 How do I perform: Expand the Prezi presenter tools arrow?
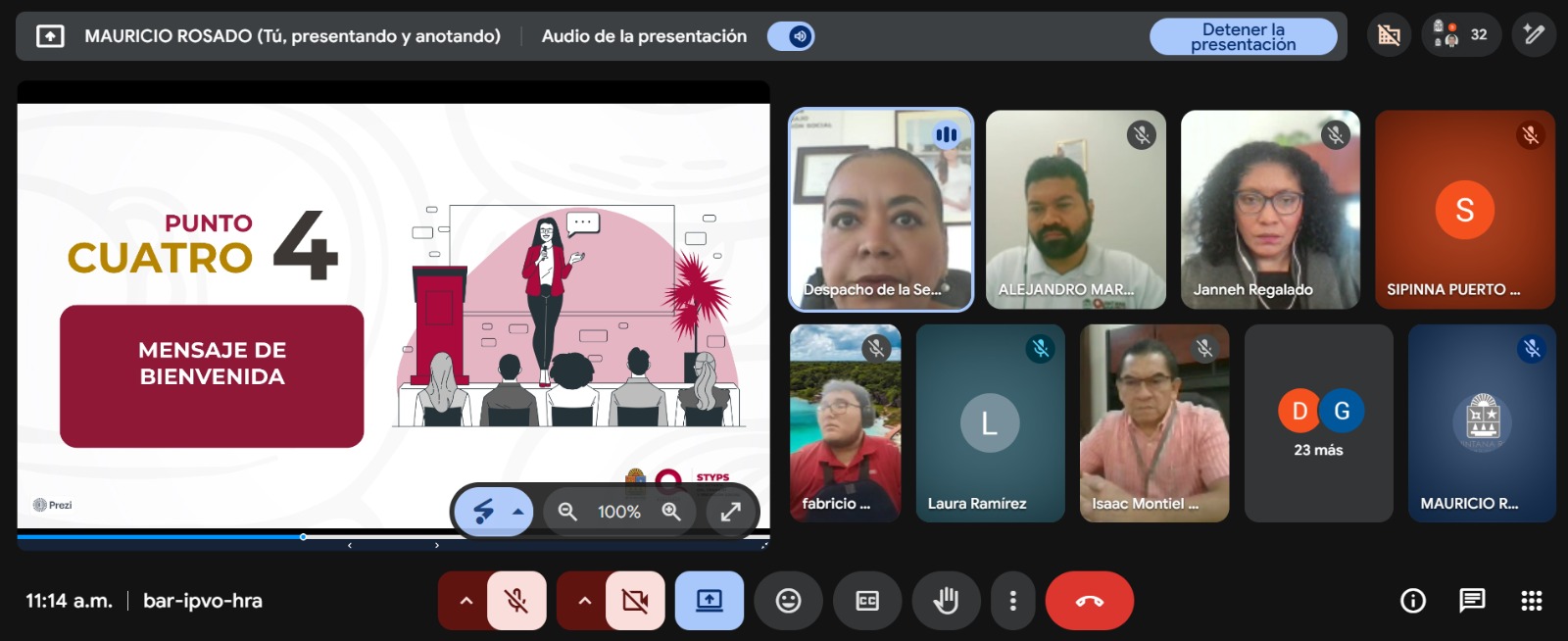[x=518, y=512]
